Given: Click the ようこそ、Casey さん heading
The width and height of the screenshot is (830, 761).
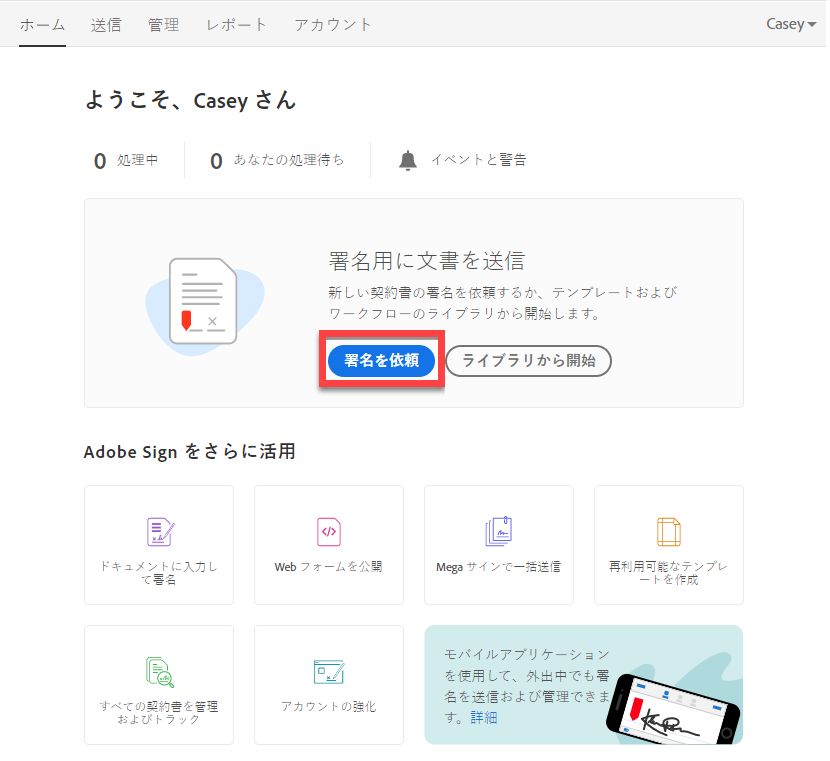Looking at the screenshot, I should tap(191, 100).
